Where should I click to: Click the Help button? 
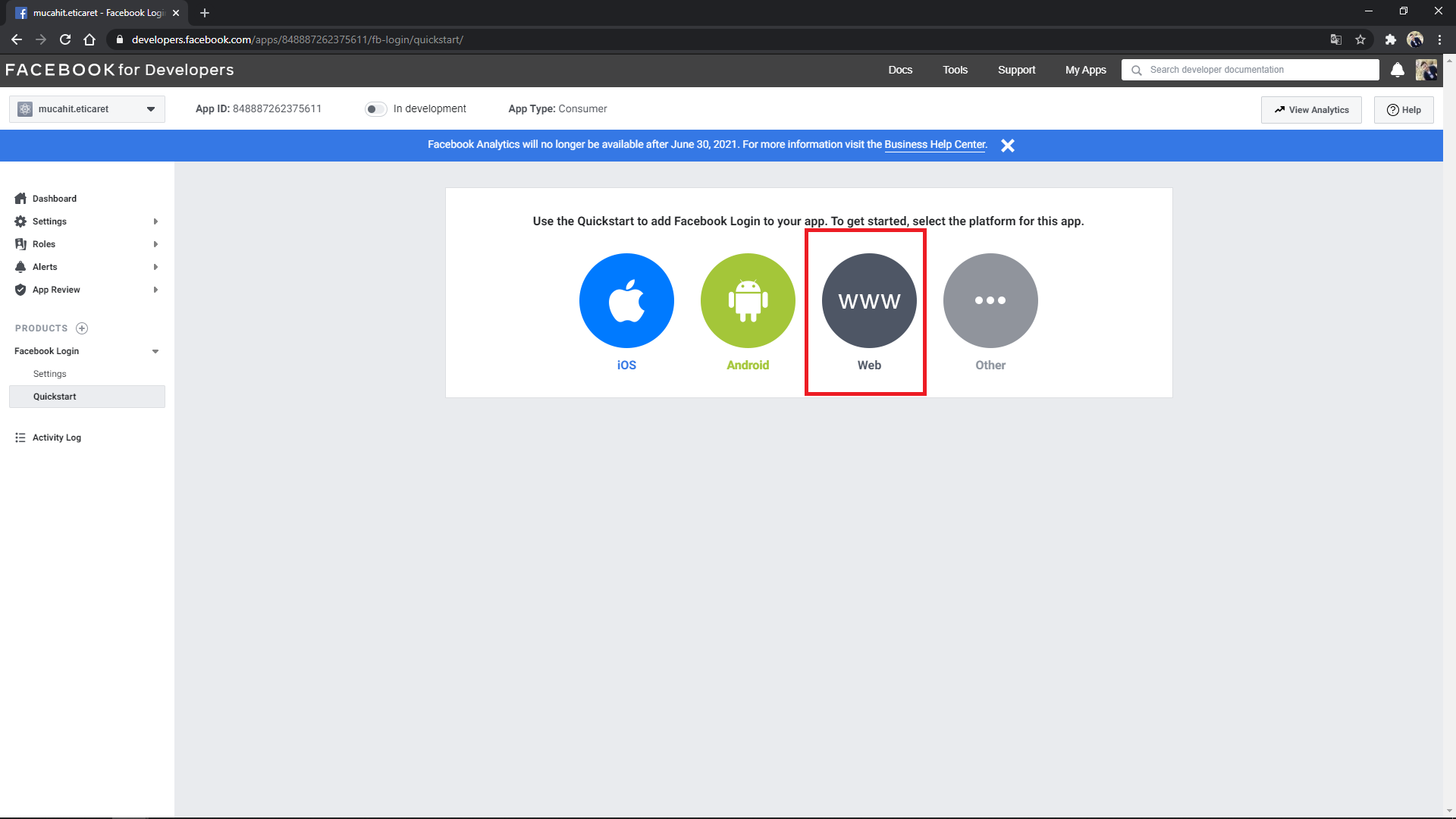(x=1404, y=110)
